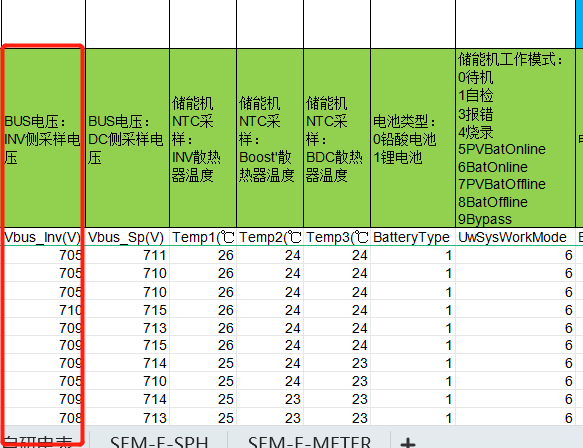Image resolution: width=583 pixels, height=448 pixels.
Task: Select the BatteryType header cell
Action: pos(413,237)
